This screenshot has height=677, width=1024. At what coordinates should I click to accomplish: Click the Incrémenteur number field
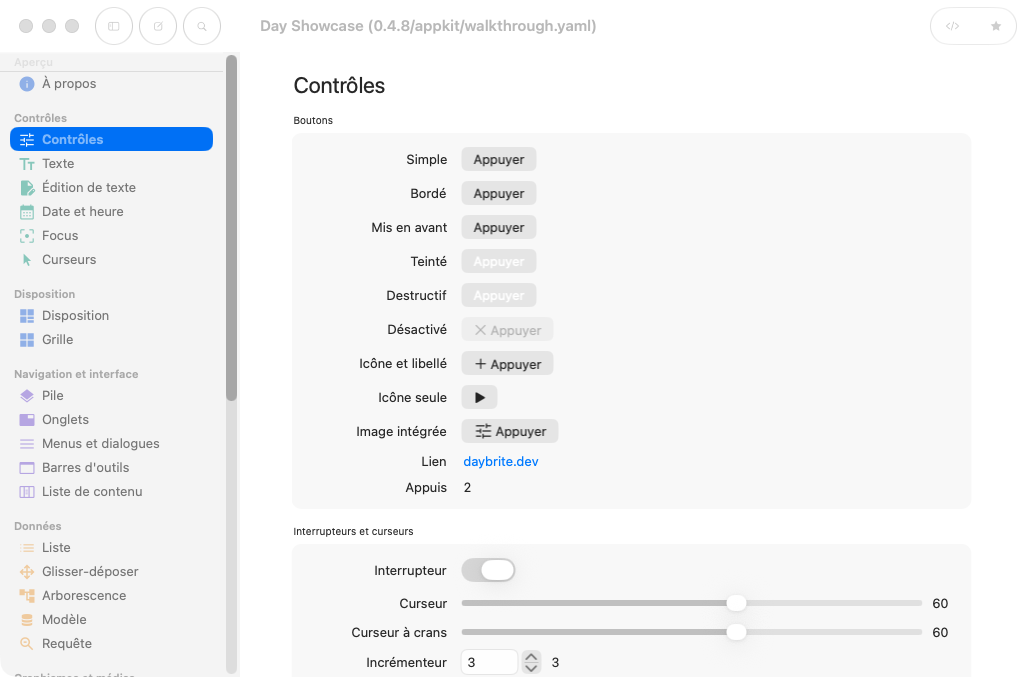coord(489,663)
